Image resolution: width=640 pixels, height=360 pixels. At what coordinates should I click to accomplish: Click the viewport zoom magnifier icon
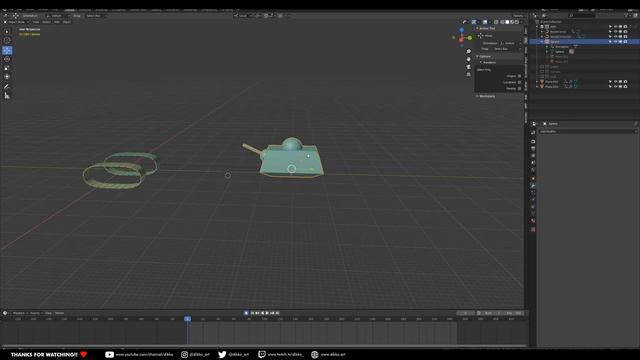coord(469,51)
